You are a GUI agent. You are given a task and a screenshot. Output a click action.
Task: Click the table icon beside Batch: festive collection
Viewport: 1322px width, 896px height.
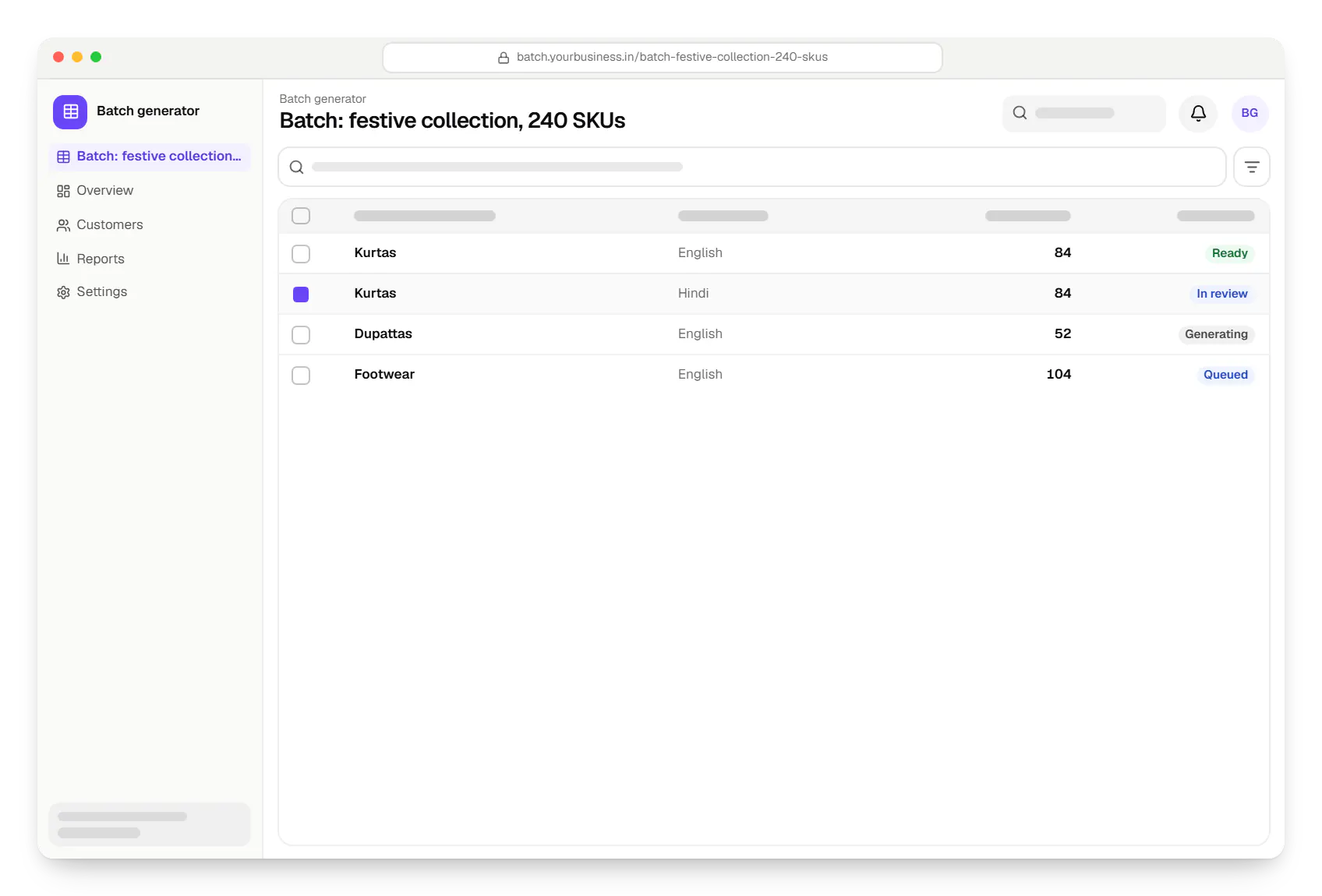[63, 157]
